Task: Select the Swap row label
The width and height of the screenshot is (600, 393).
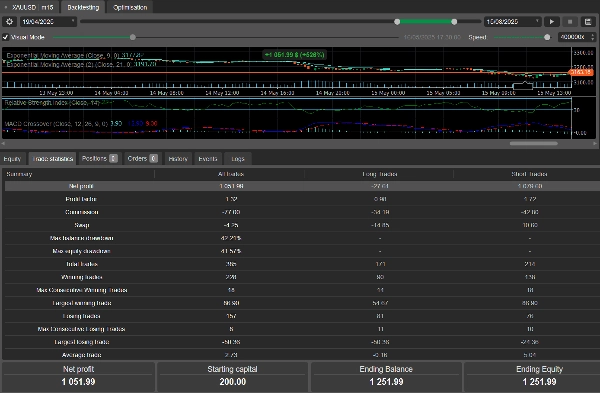Action: point(82,225)
